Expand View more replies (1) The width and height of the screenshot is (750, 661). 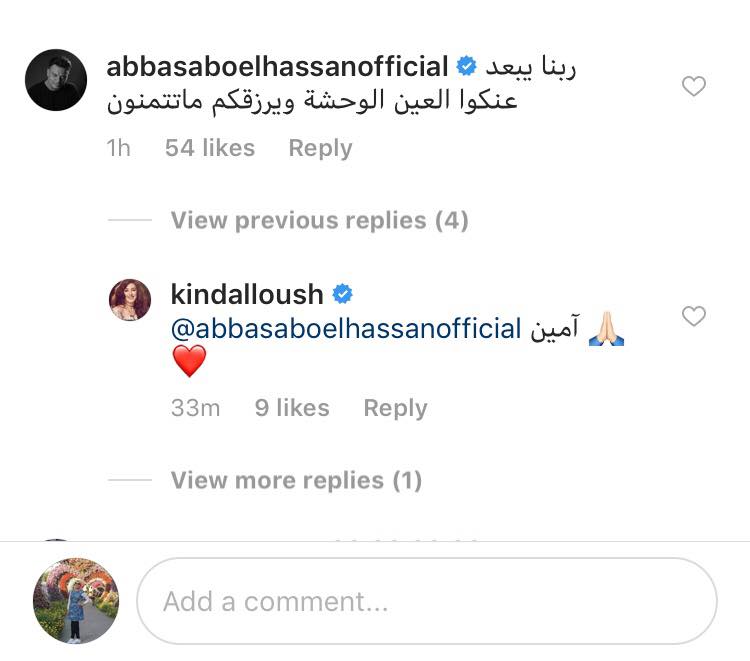point(296,480)
